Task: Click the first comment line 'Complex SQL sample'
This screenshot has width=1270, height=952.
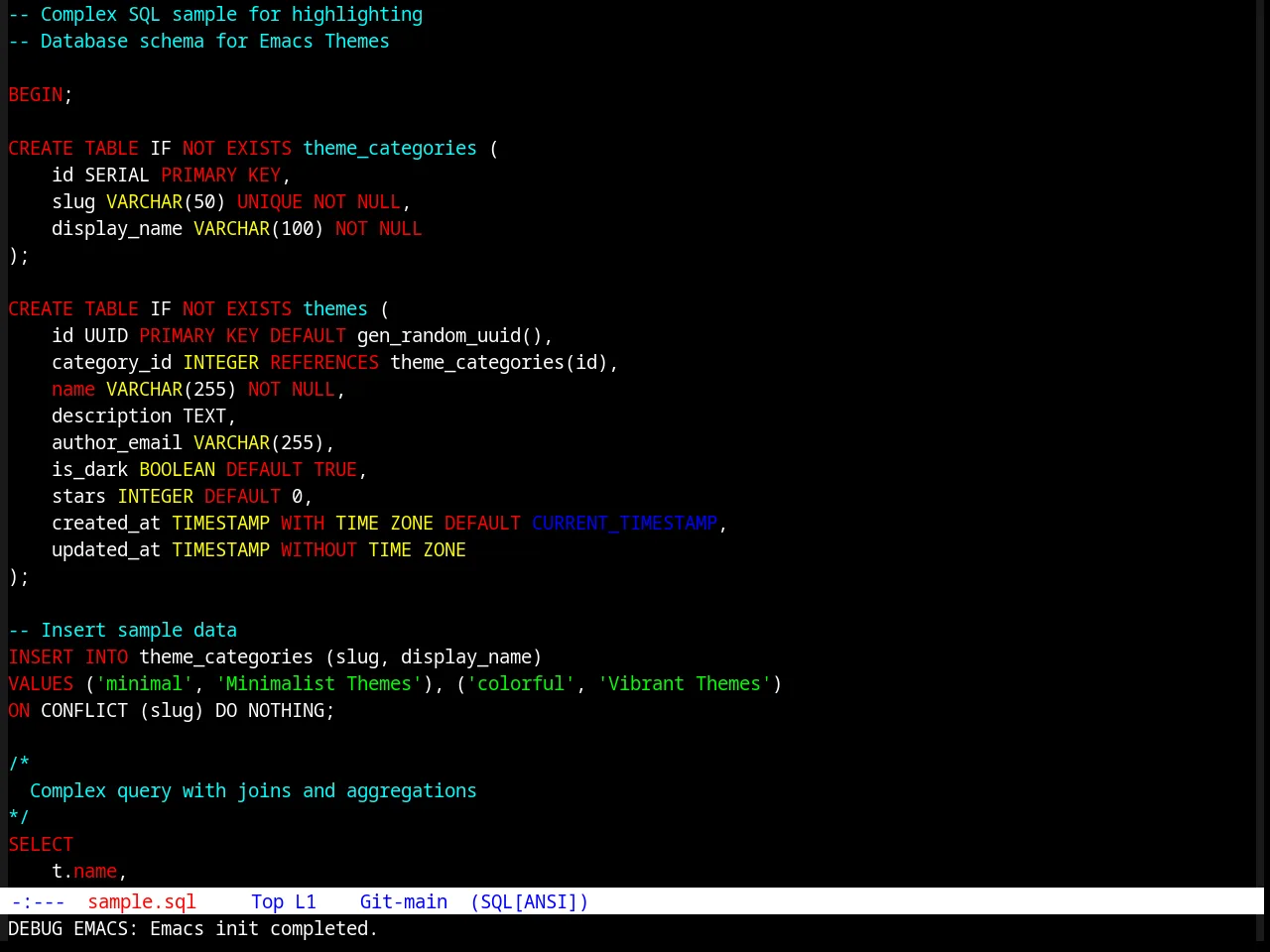Action: click(x=215, y=14)
